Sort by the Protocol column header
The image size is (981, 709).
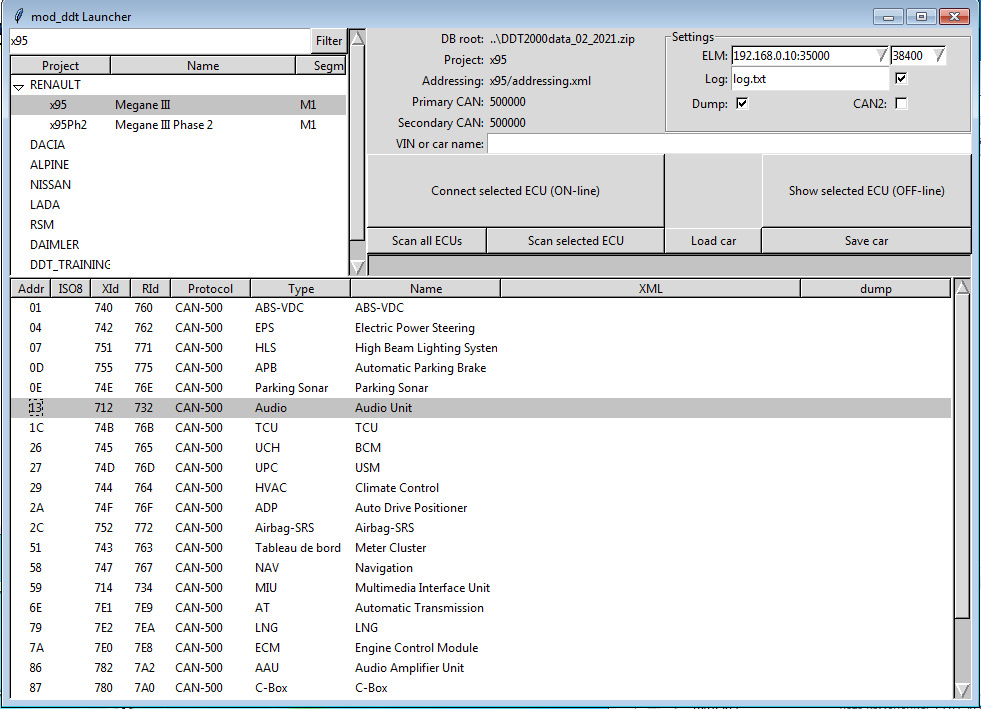[210, 289]
